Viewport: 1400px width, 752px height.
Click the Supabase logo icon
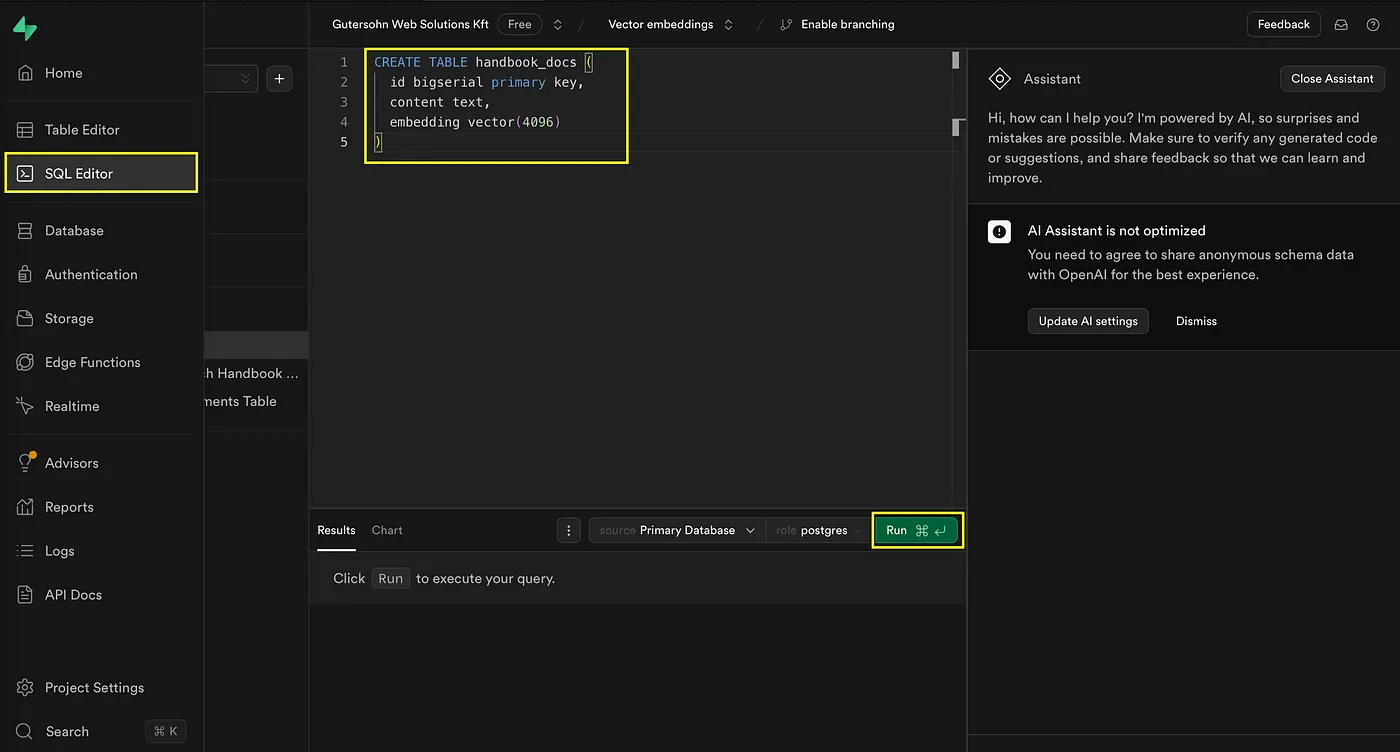(25, 29)
